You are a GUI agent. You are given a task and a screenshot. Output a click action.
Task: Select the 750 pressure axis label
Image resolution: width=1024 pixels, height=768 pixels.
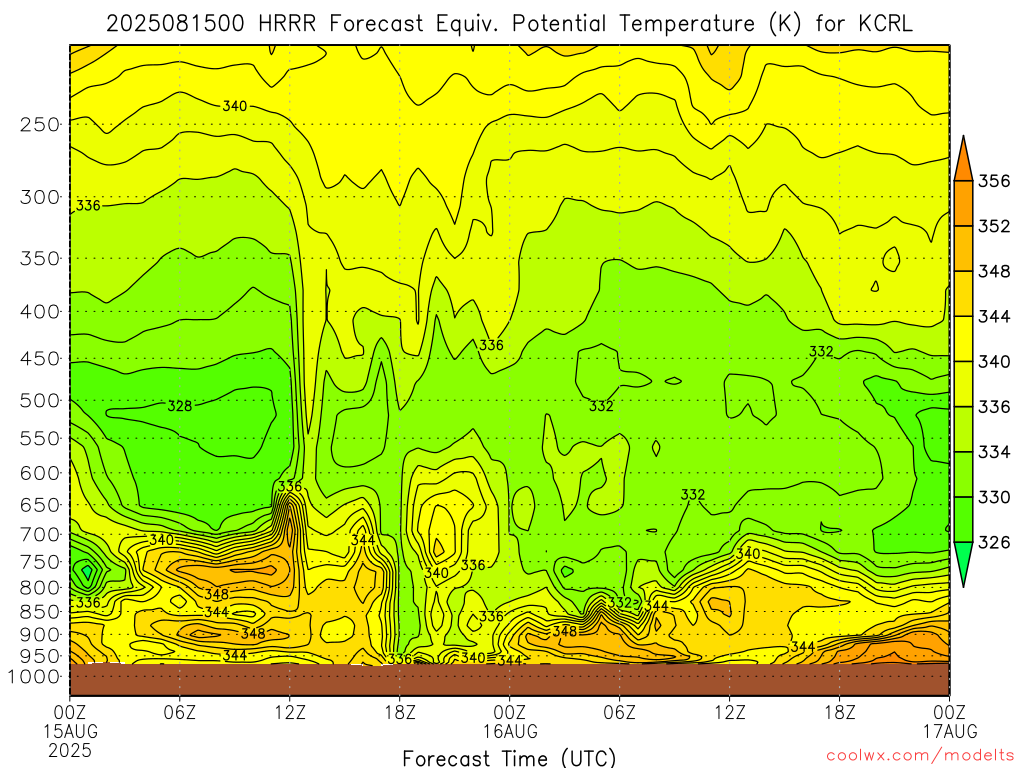tap(40, 562)
